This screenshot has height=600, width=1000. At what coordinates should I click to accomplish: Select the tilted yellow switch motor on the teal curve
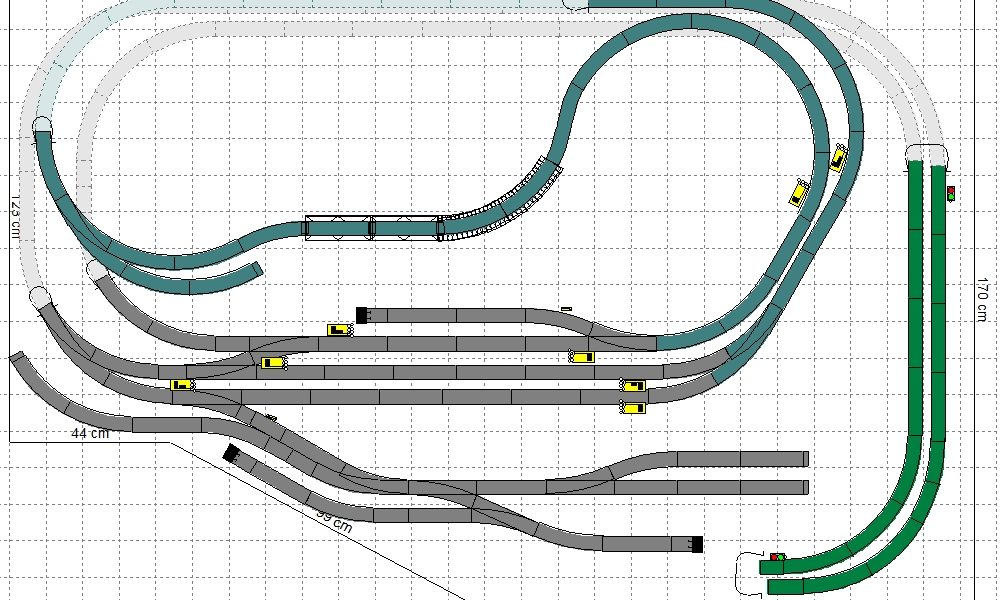(800, 191)
